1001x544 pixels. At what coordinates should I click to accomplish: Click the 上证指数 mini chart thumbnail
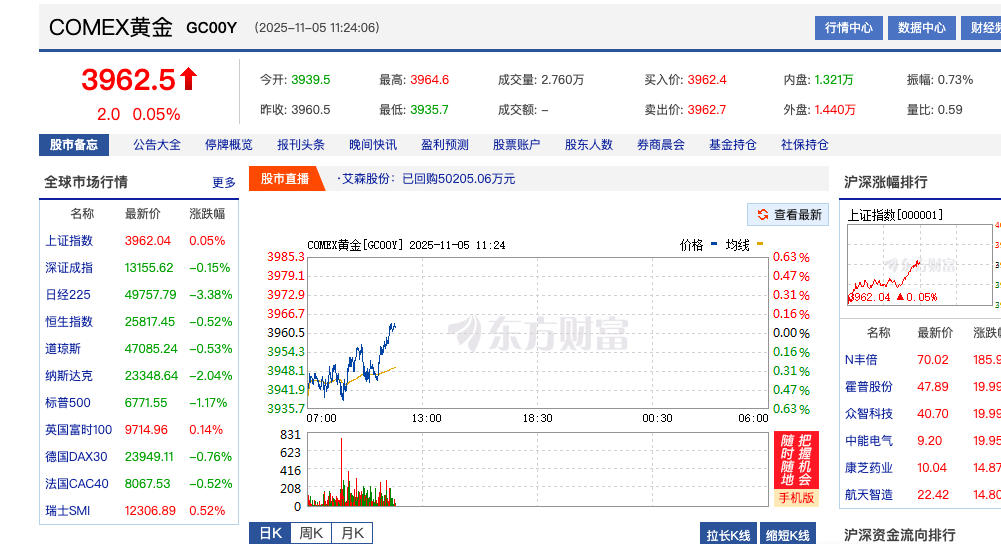(920, 265)
